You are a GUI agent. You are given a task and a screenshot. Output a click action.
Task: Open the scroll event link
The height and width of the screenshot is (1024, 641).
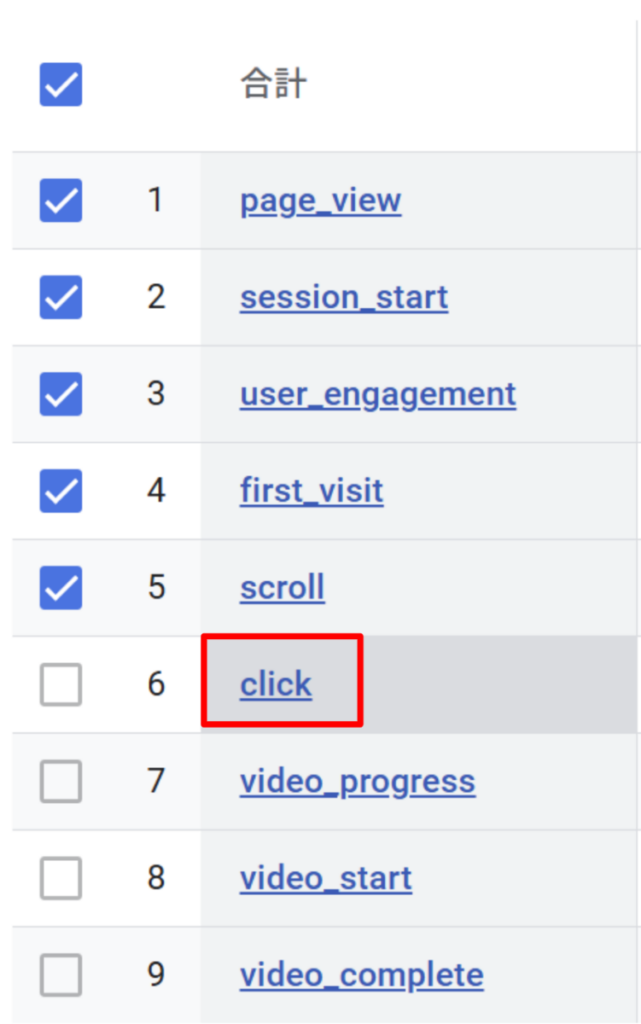pyautogui.click(x=282, y=588)
